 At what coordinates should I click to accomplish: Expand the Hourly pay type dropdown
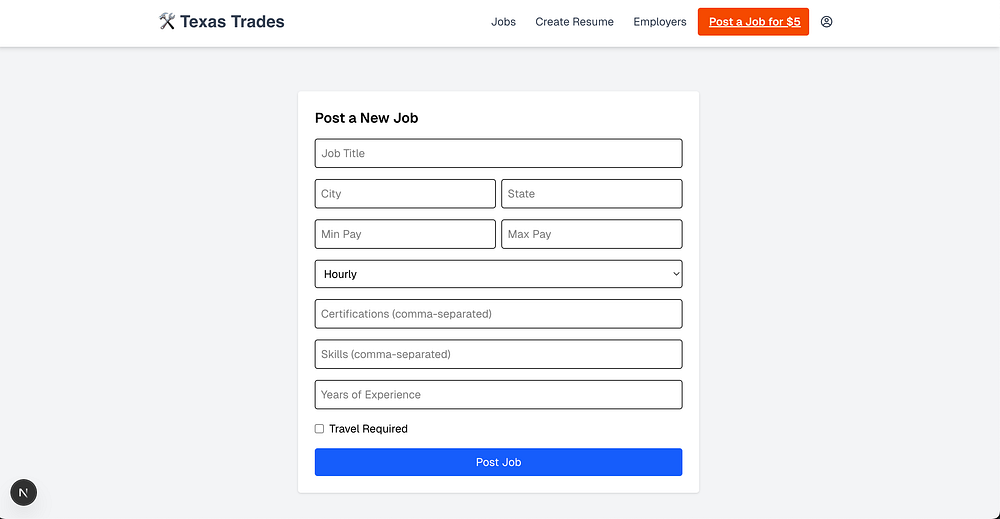(x=498, y=274)
